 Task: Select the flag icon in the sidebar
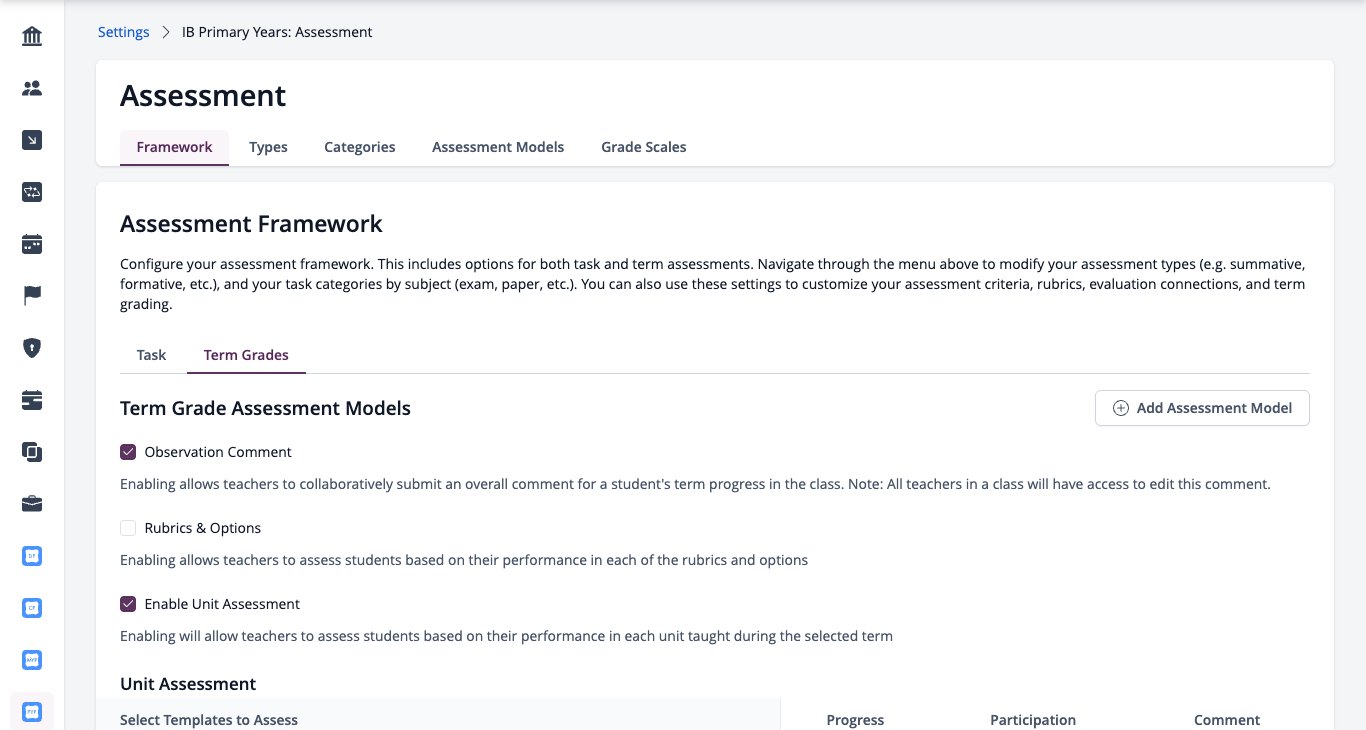pos(32,296)
